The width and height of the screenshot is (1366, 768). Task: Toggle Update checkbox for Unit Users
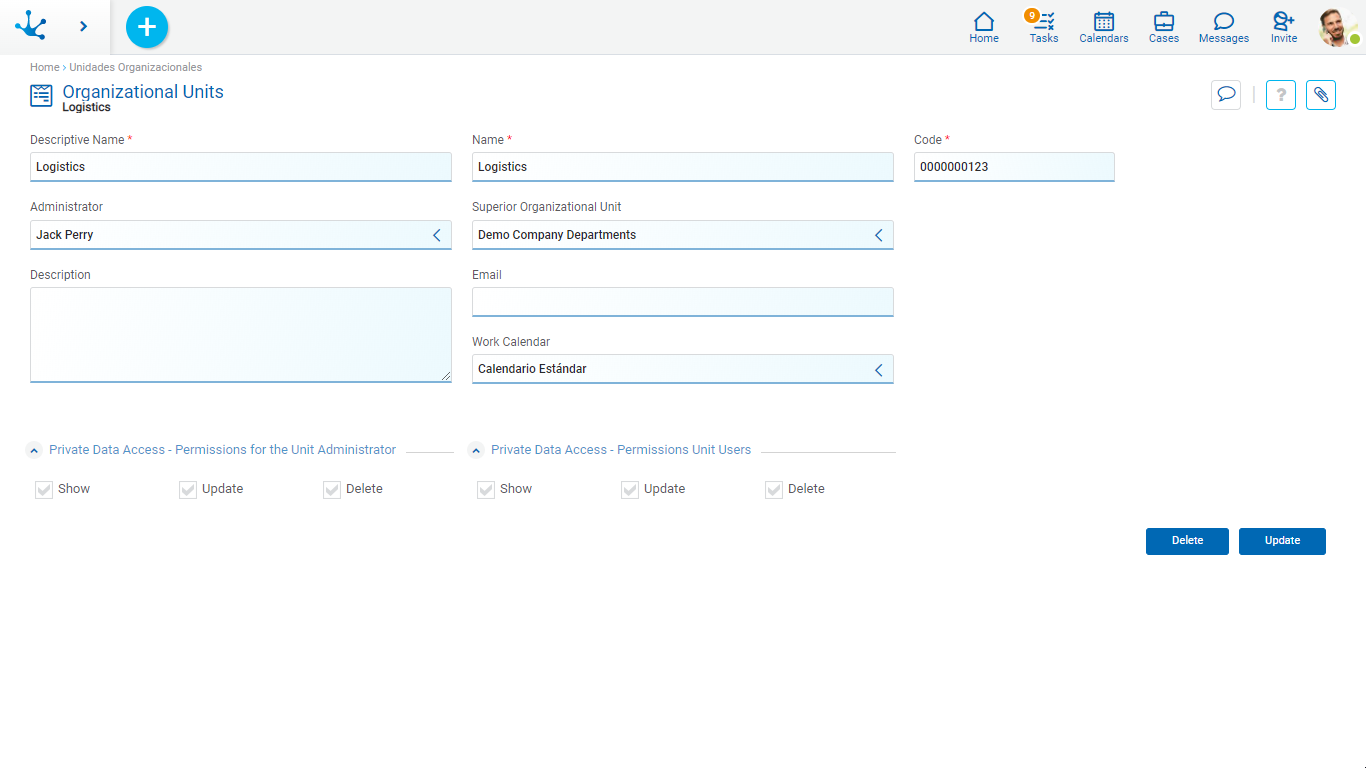[x=630, y=489]
